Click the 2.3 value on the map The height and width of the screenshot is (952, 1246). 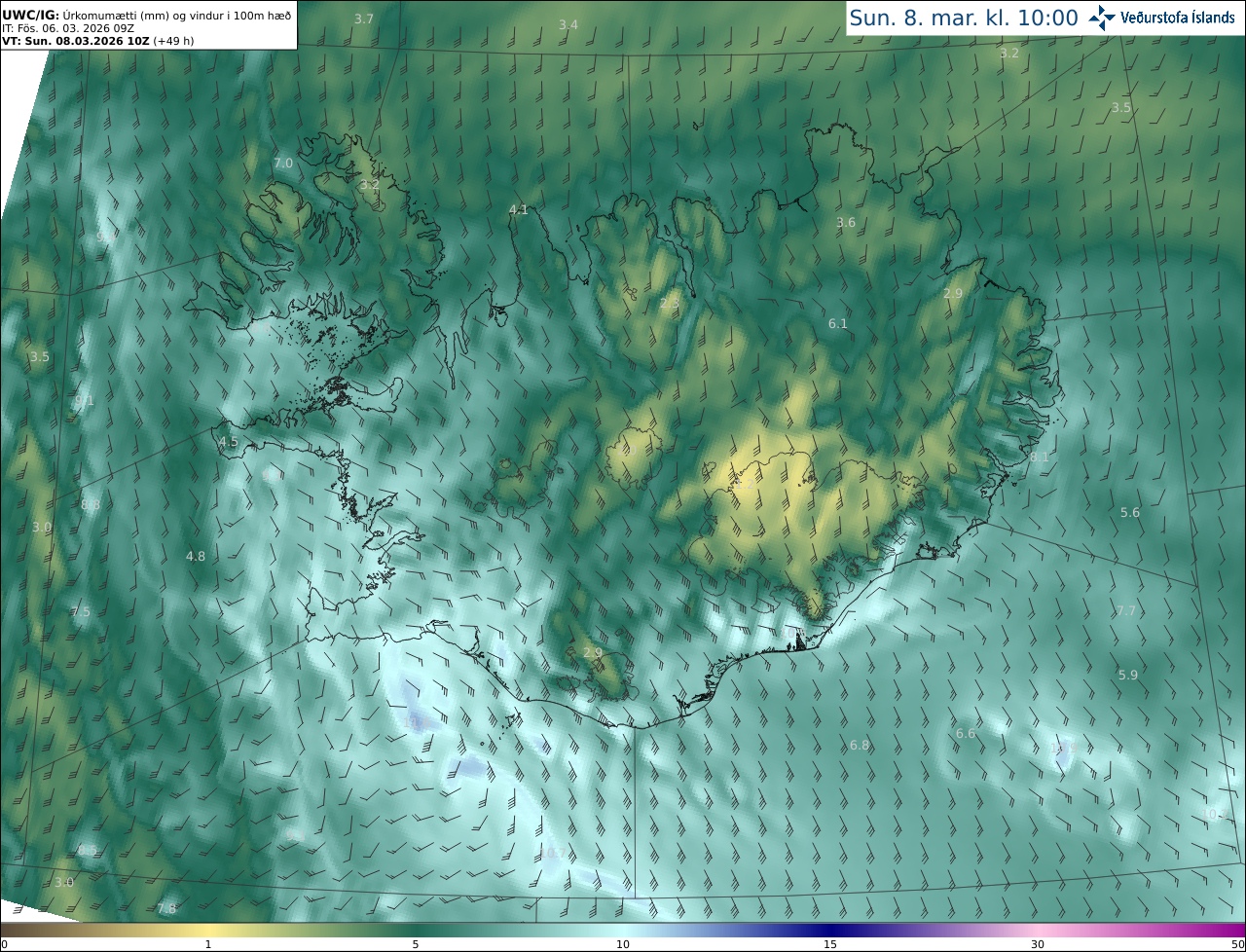pos(670,305)
